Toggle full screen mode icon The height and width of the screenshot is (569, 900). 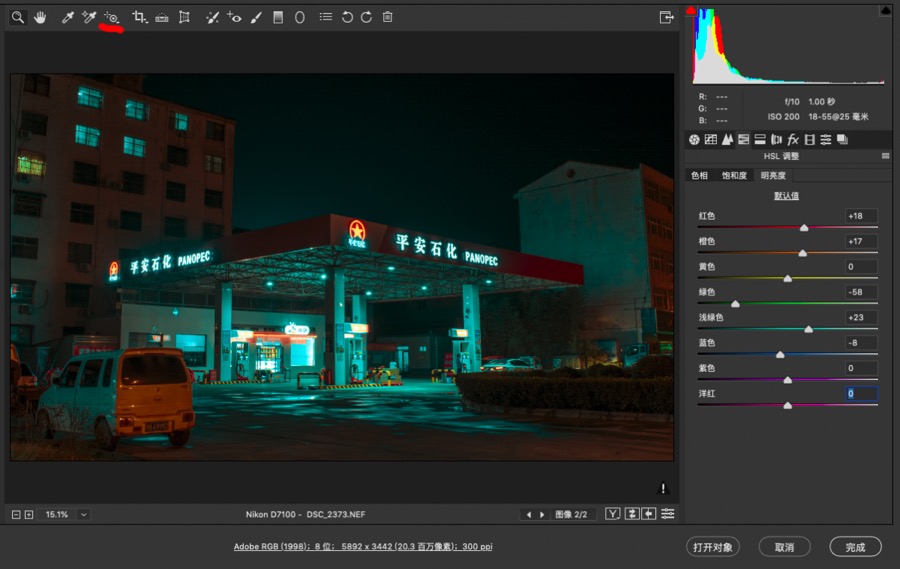click(x=666, y=17)
